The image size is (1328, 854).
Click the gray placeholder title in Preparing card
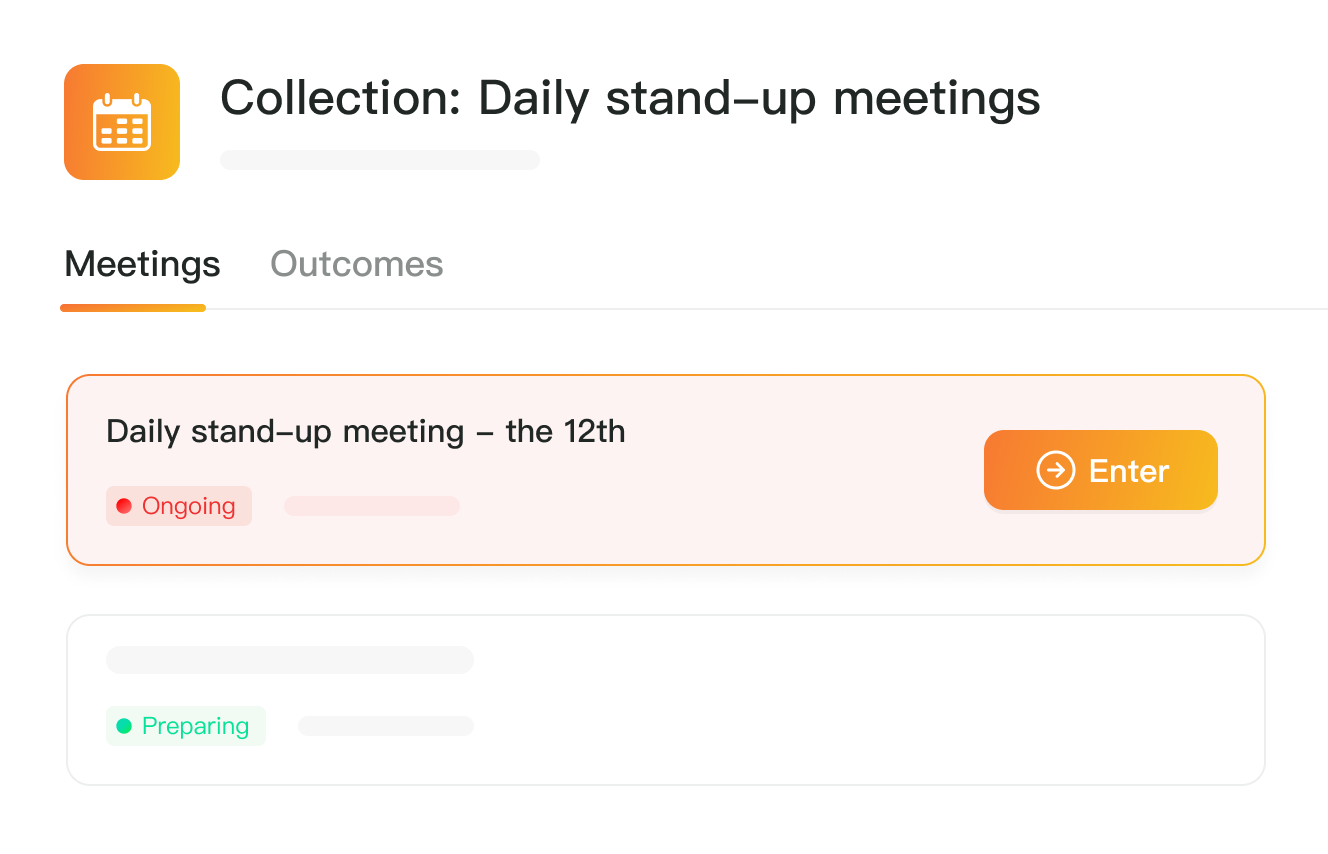pos(290,660)
